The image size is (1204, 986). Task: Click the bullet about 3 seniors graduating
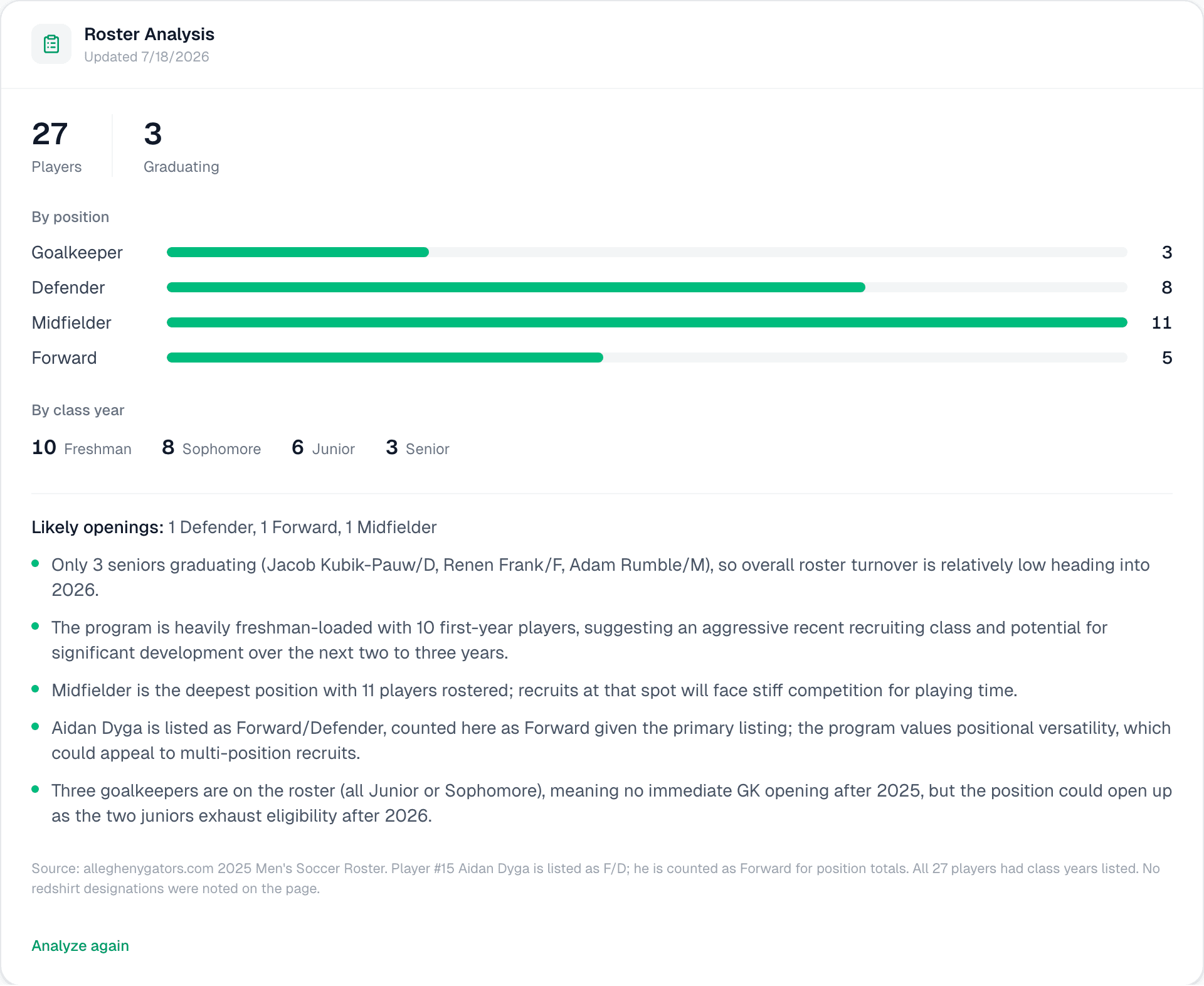(601, 577)
